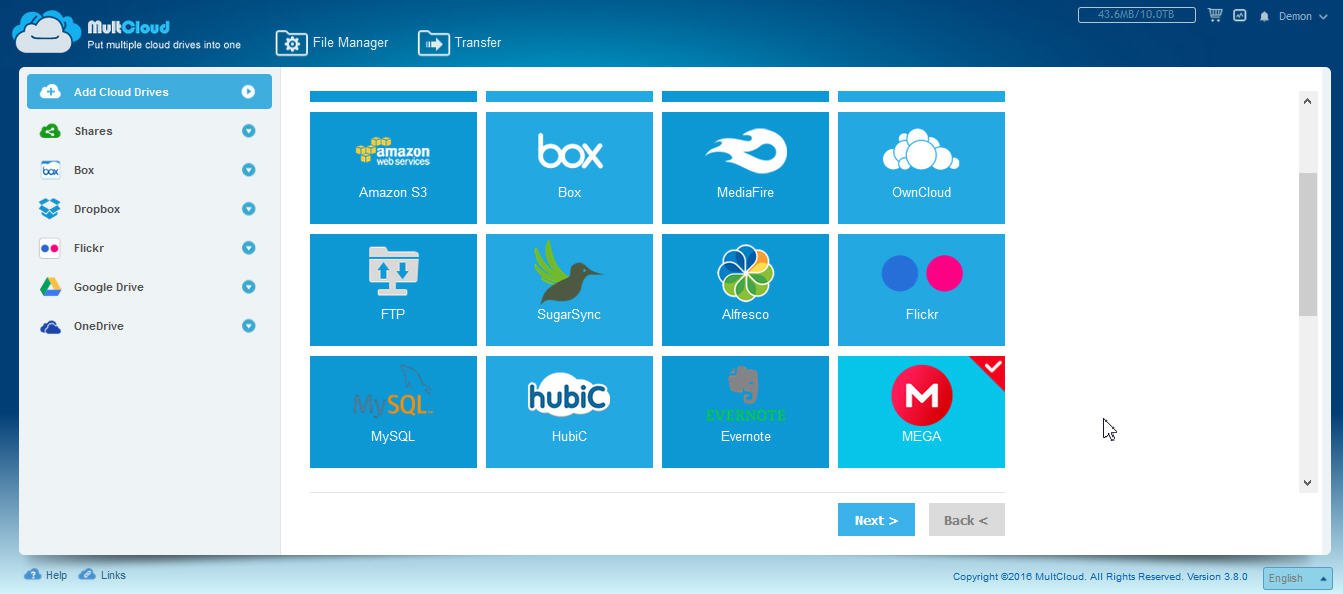1343x594 pixels.
Task: Click the Back < button
Action: coord(966,520)
